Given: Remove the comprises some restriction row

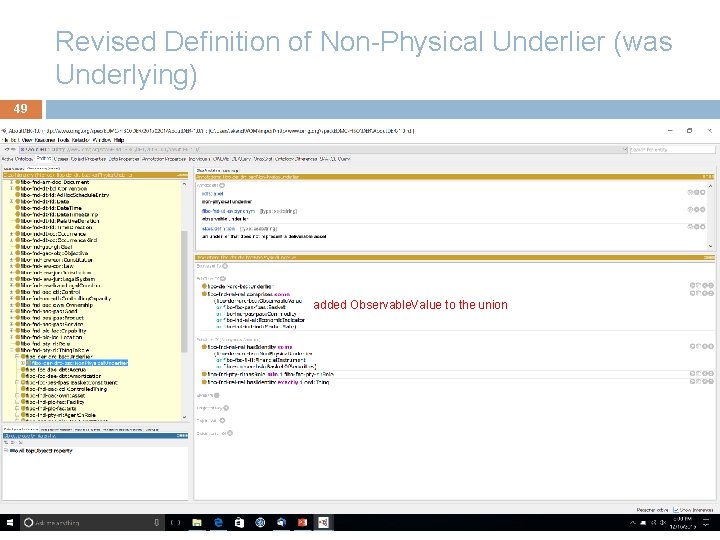Looking at the screenshot, I should (705, 293).
